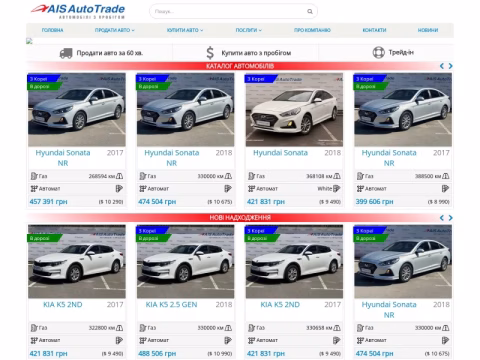Click the dollar price ($ 10 290)

tap(111, 202)
